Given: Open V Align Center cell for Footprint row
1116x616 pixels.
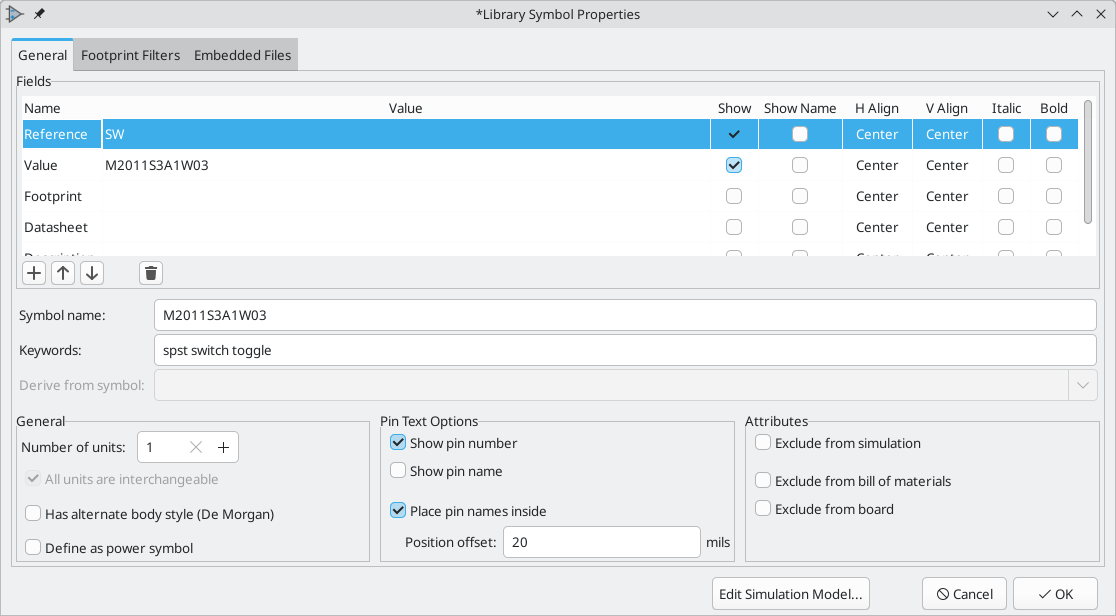Looking at the screenshot, I should (x=947, y=196).
